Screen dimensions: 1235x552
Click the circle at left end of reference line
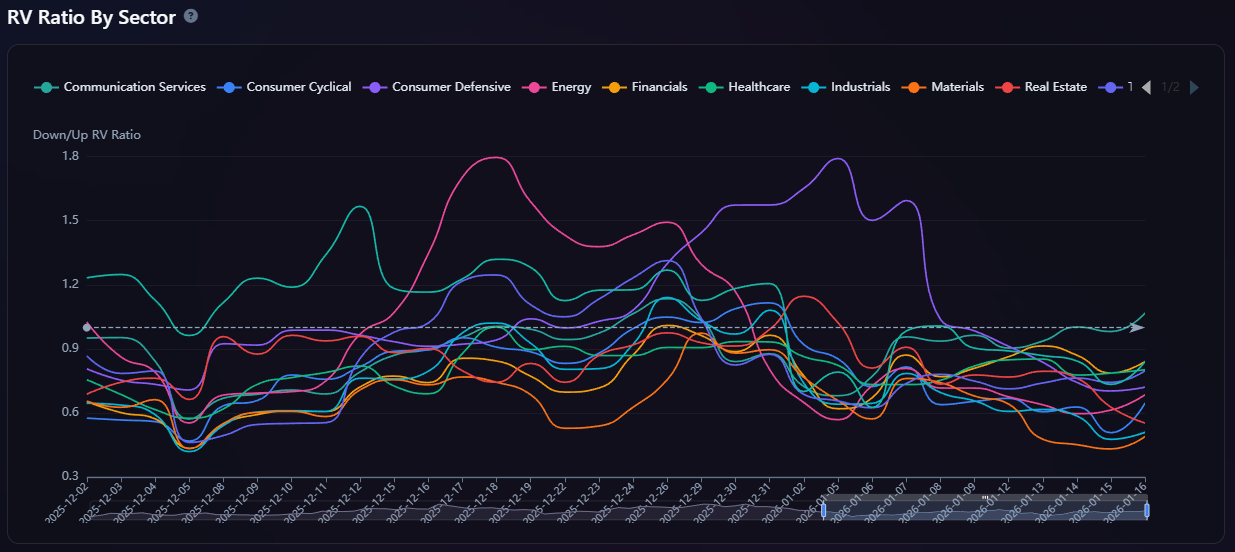(x=87, y=327)
